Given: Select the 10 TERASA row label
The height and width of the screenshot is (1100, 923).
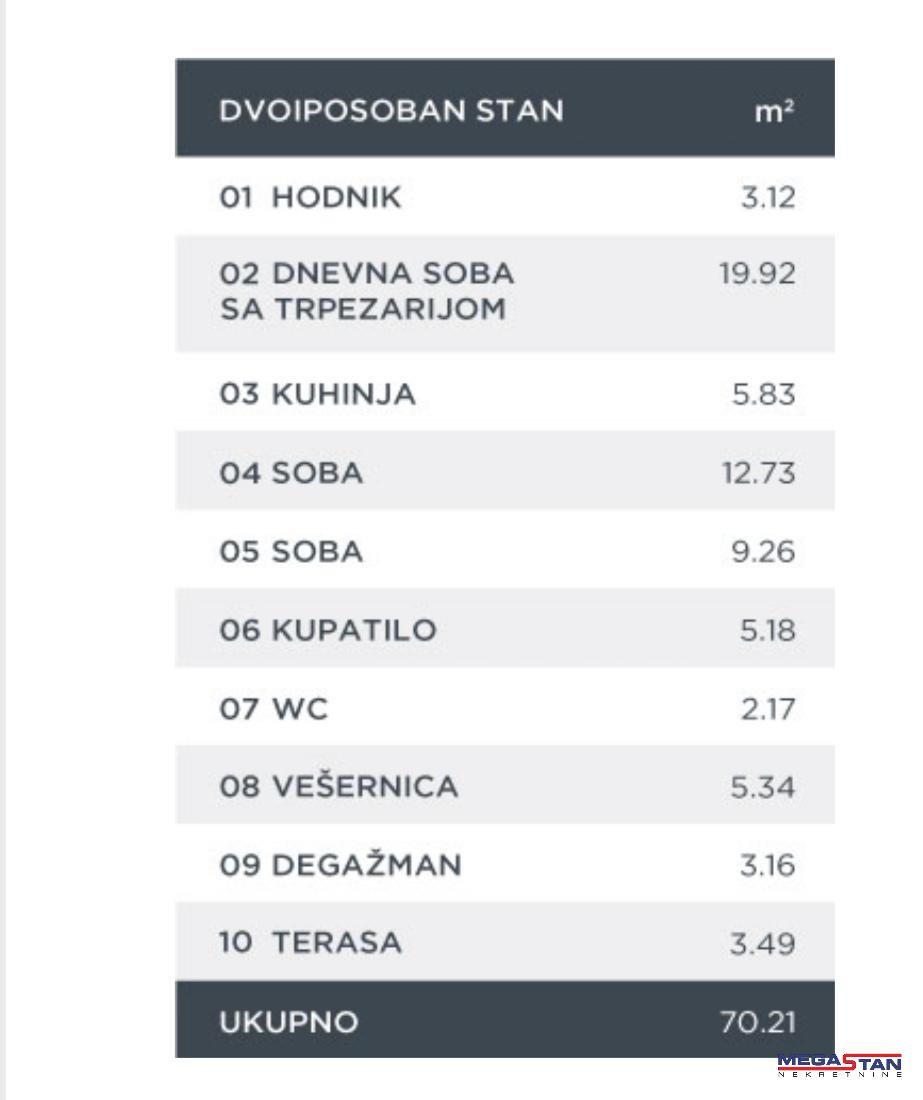Looking at the screenshot, I should click(310, 943).
